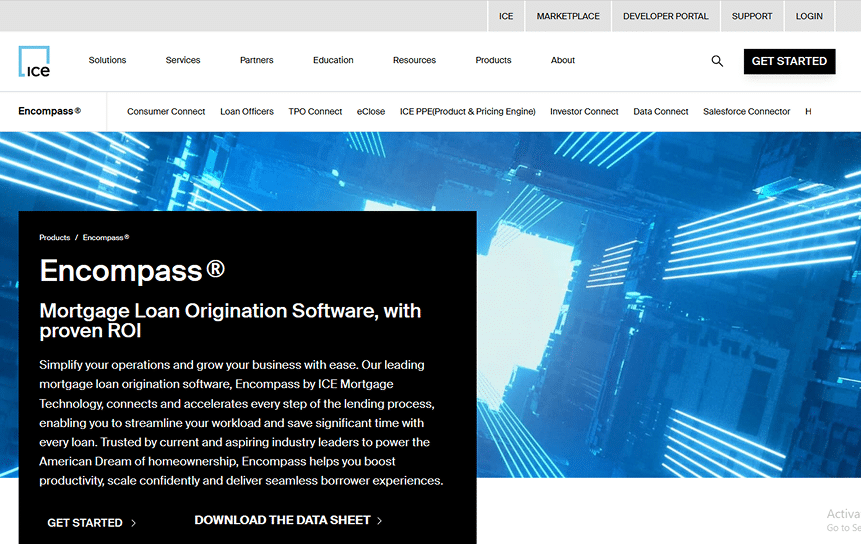Image resolution: width=861 pixels, height=544 pixels.
Task: Open the Solutions menu
Action: (108, 60)
